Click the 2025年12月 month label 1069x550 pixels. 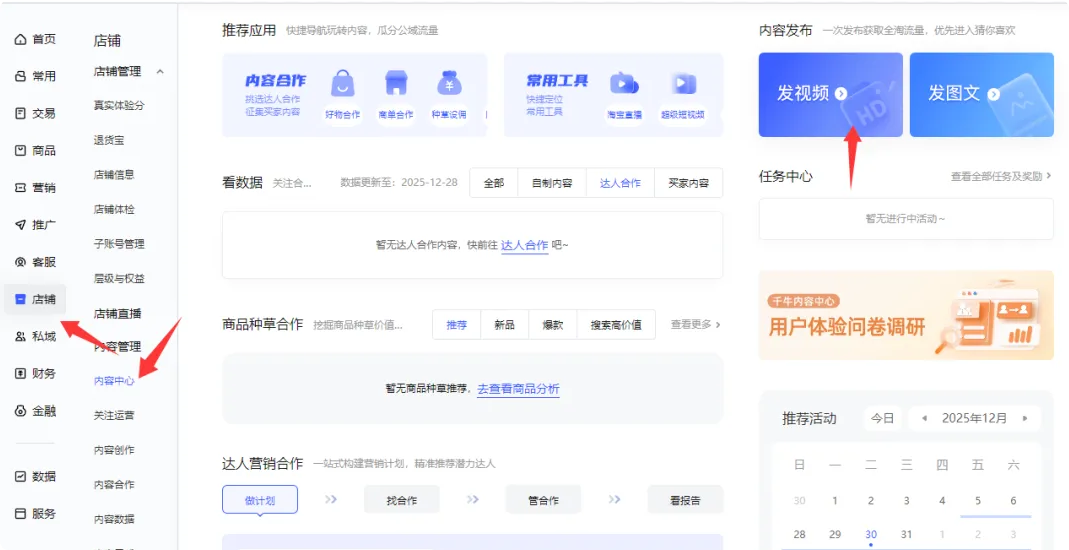(974, 418)
